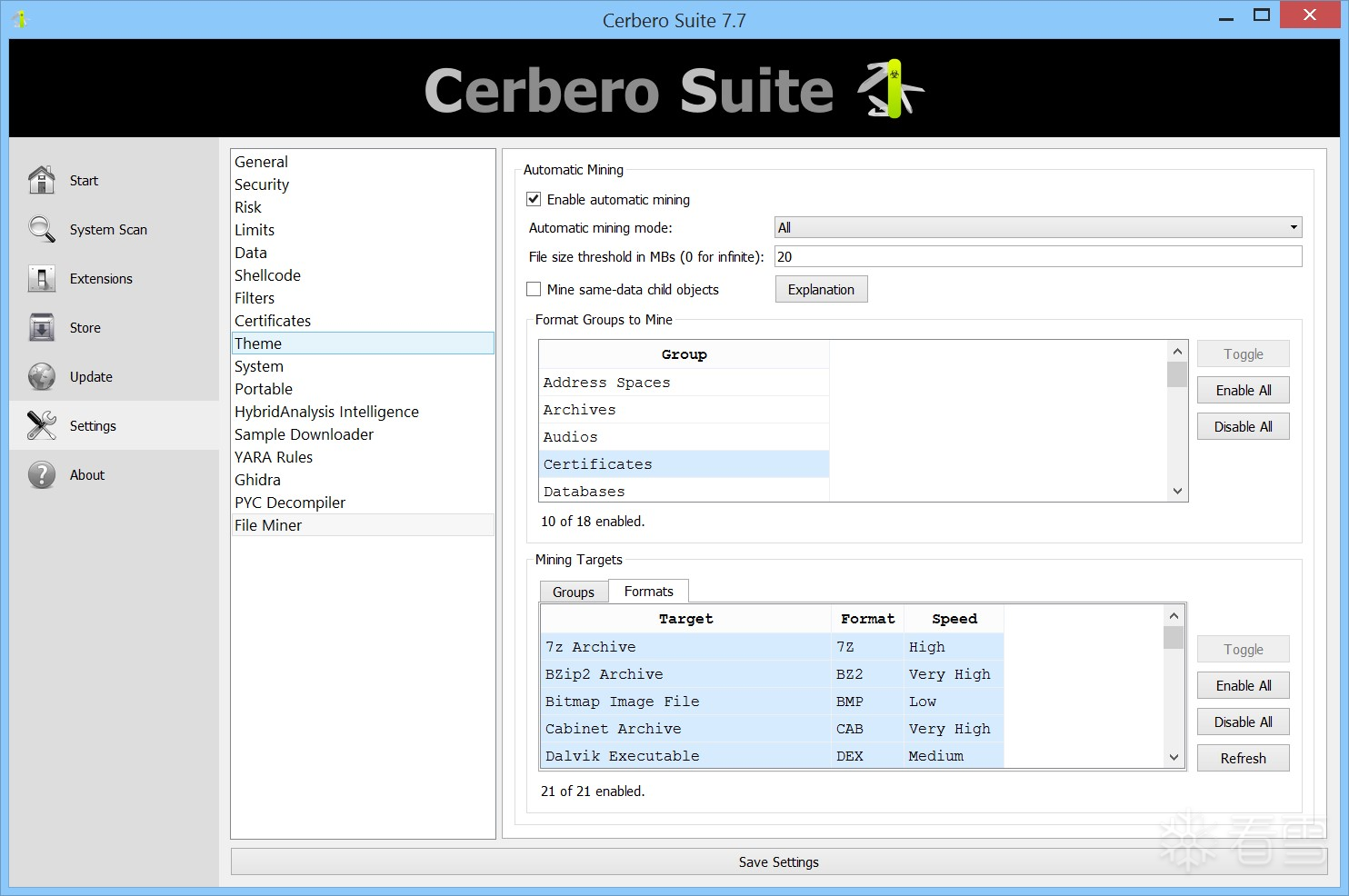Viewport: 1349px width, 896px height.
Task: Click the Explanation button
Action: pyautogui.click(x=822, y=290)
